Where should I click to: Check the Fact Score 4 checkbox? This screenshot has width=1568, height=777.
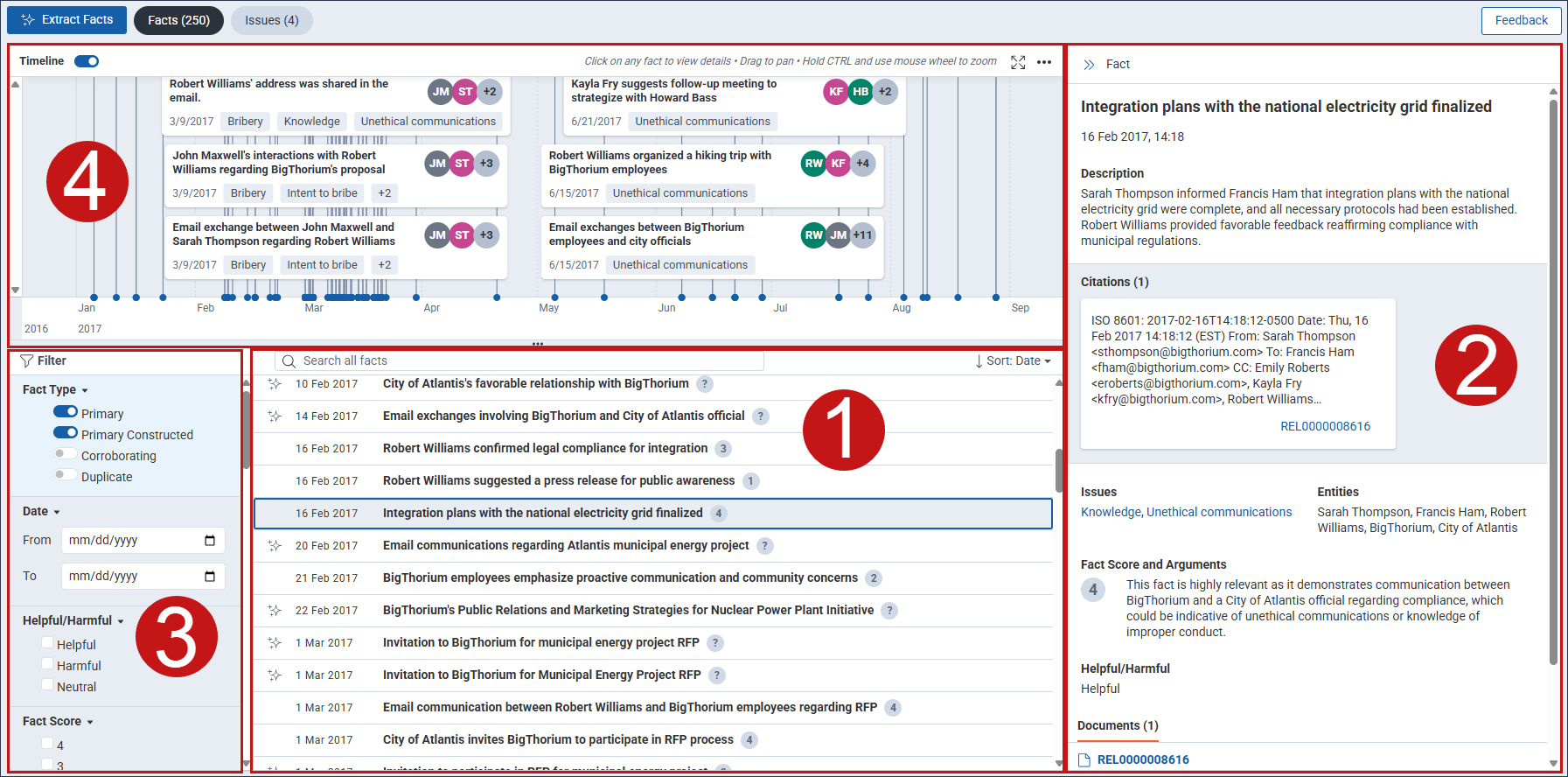click(47, 744)
